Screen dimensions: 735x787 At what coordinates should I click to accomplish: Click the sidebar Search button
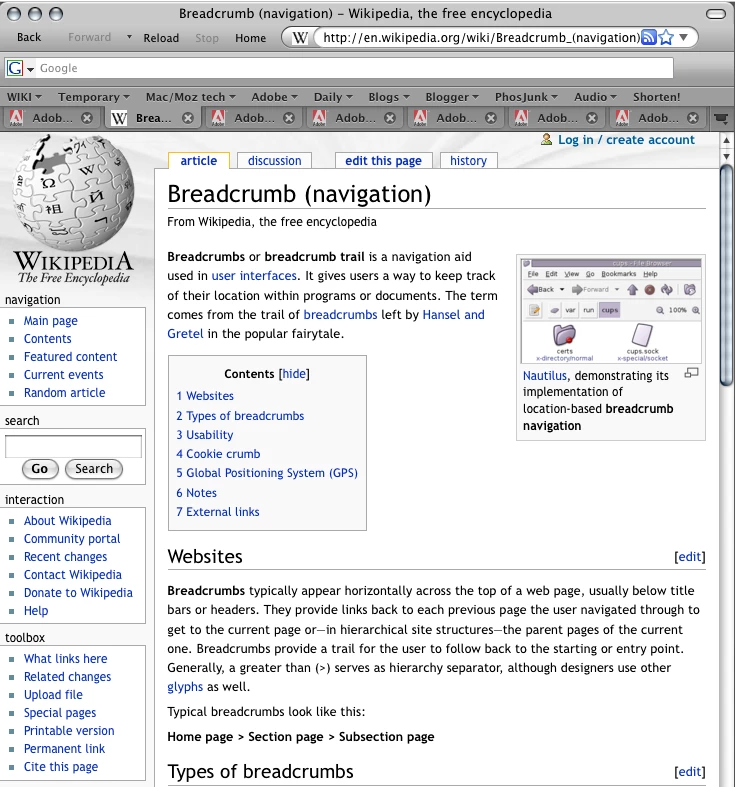pos(94,469)
